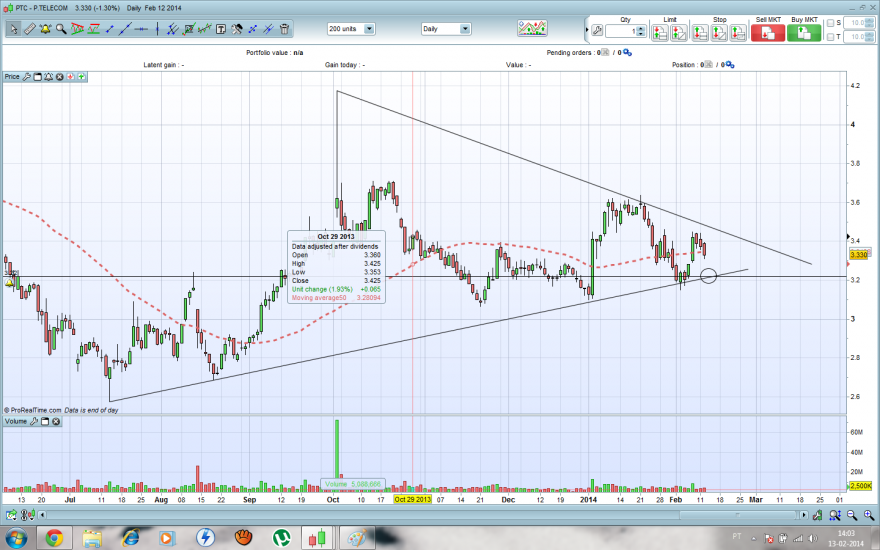The width and height of the screenshot is (880, 550).
Task: Click the S value stepper arrows
Action: tap(870, 23)
